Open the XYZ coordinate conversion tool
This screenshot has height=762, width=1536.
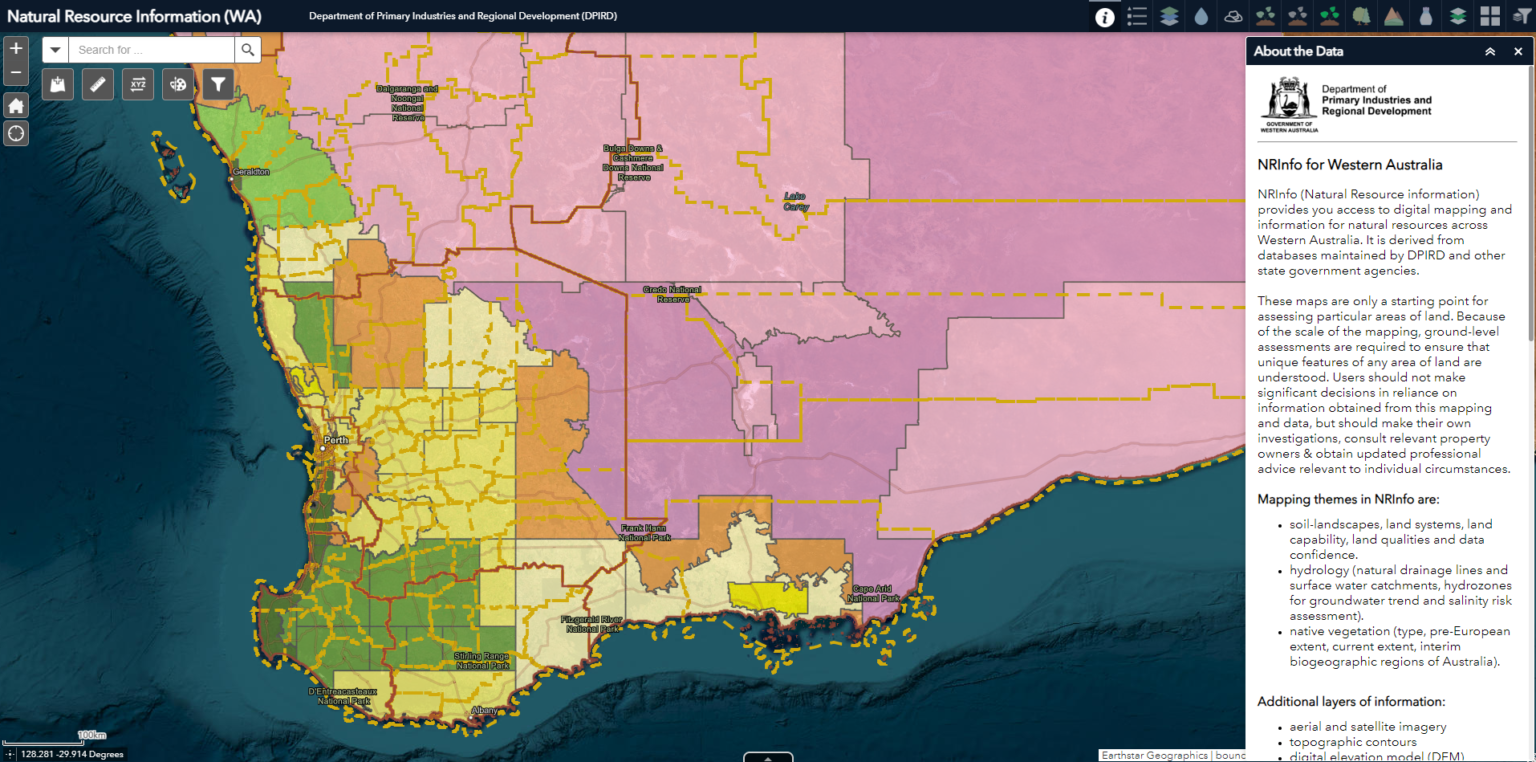(x=138, y=85)
